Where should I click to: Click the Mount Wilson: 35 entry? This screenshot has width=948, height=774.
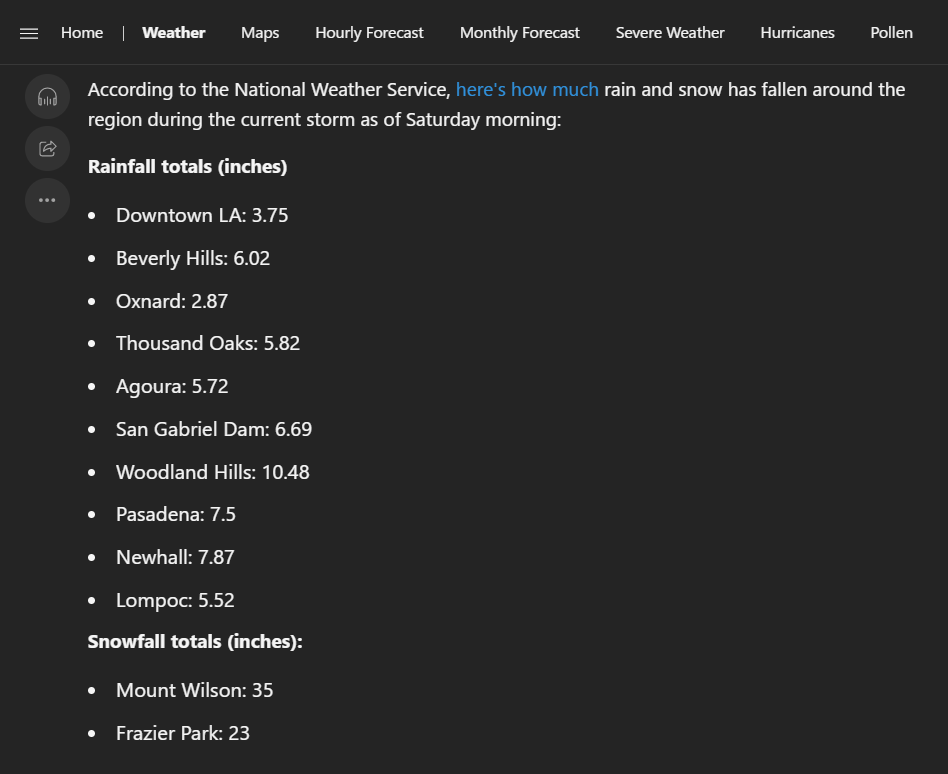[x=194, y=691]
